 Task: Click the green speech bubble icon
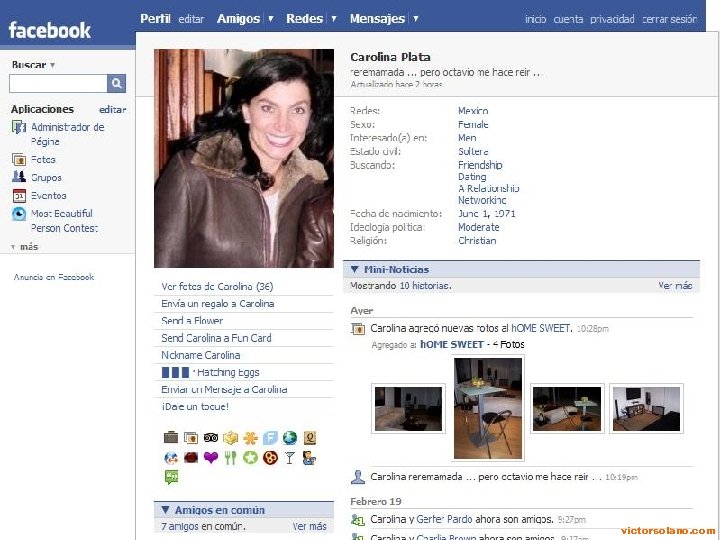point(171,477)
